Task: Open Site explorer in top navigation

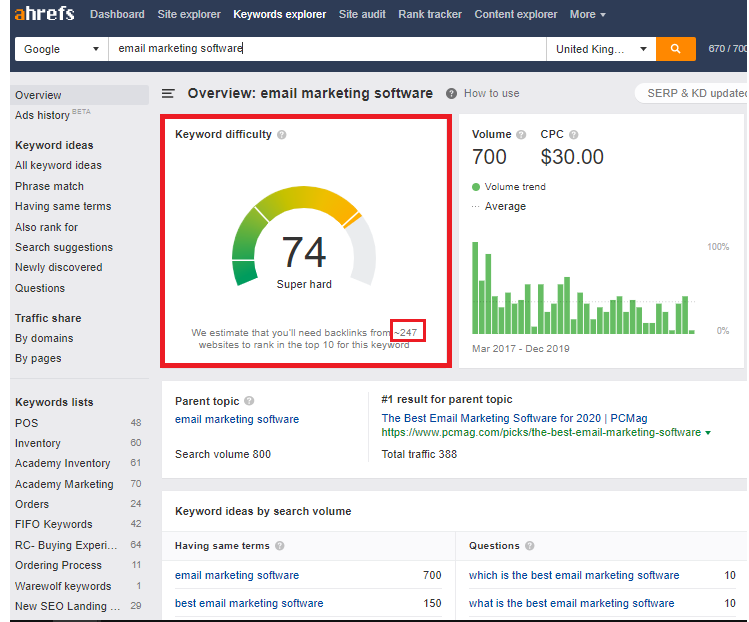Action: pos(189,14)
